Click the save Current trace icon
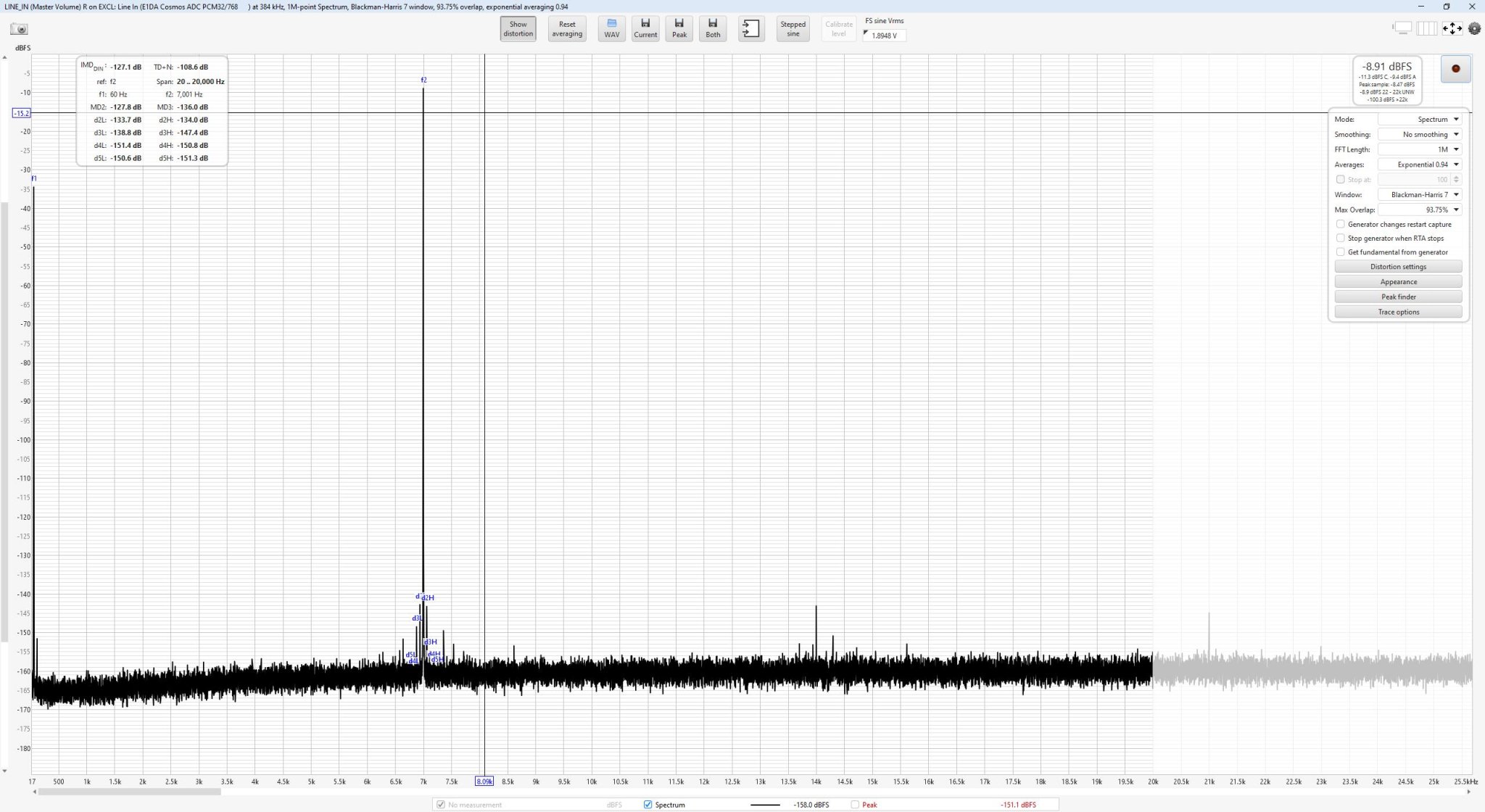1485x812 pixels. tap(645, 29)
